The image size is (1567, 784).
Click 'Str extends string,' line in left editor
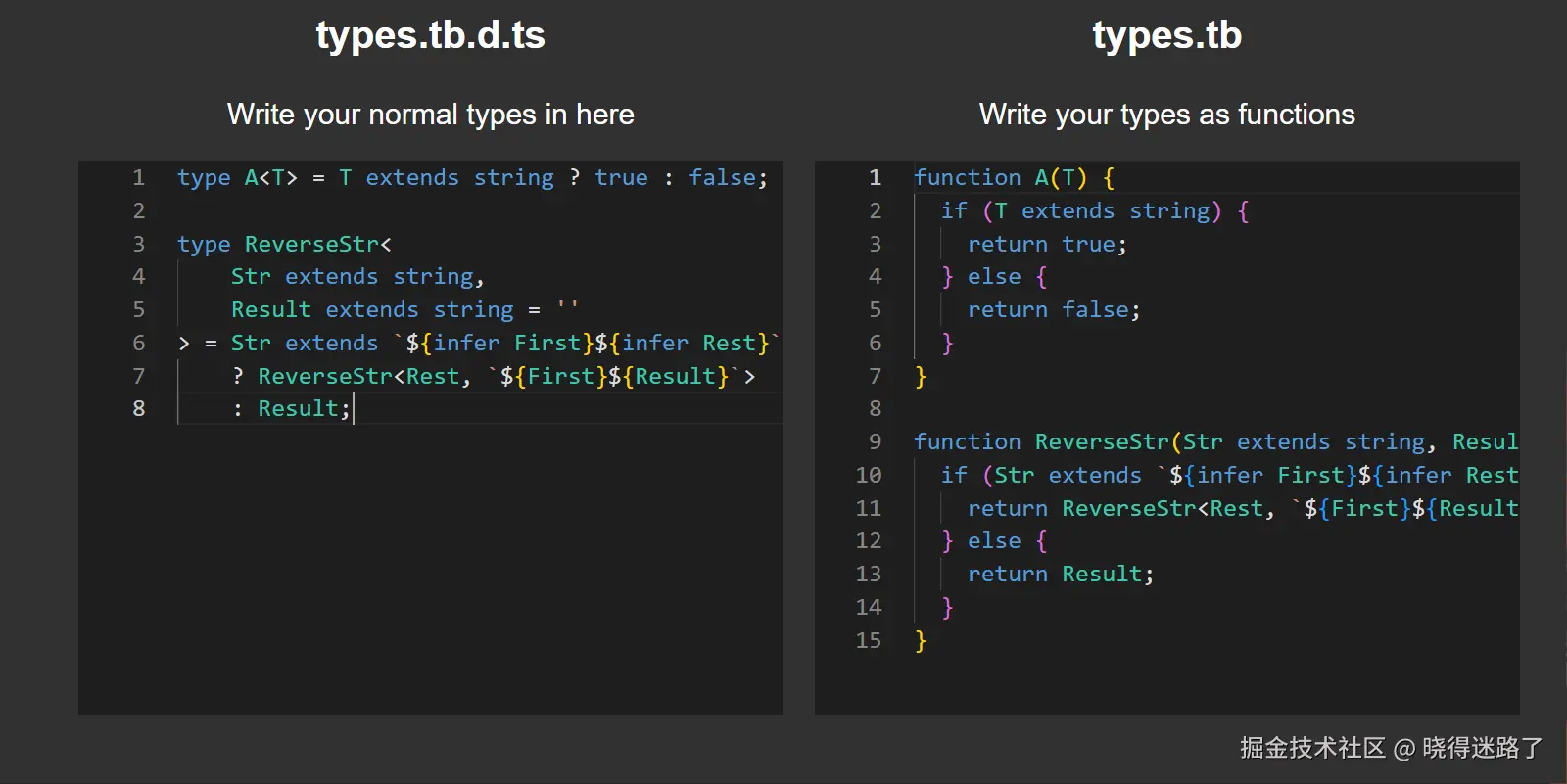point(357,277)
